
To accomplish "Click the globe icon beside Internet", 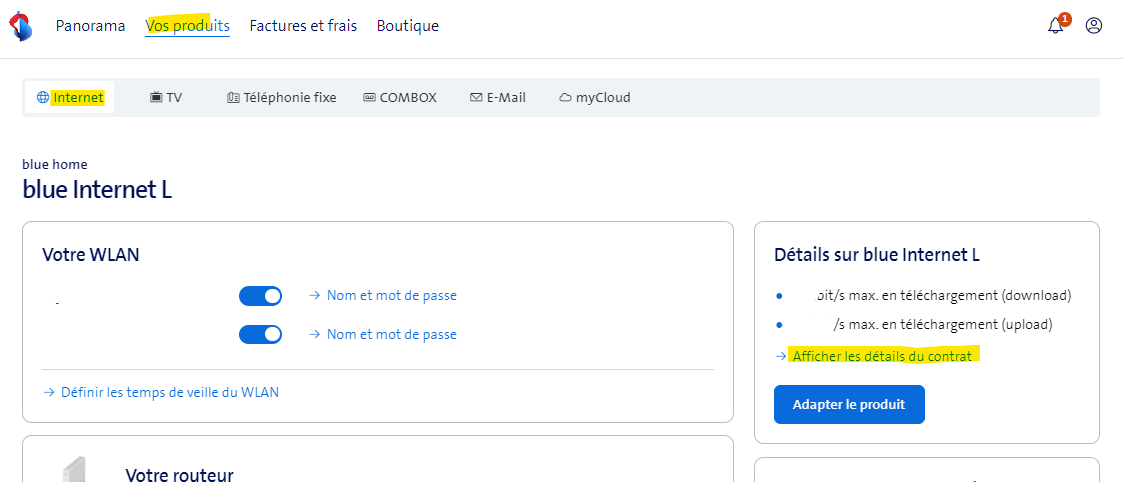I will 43,98.
